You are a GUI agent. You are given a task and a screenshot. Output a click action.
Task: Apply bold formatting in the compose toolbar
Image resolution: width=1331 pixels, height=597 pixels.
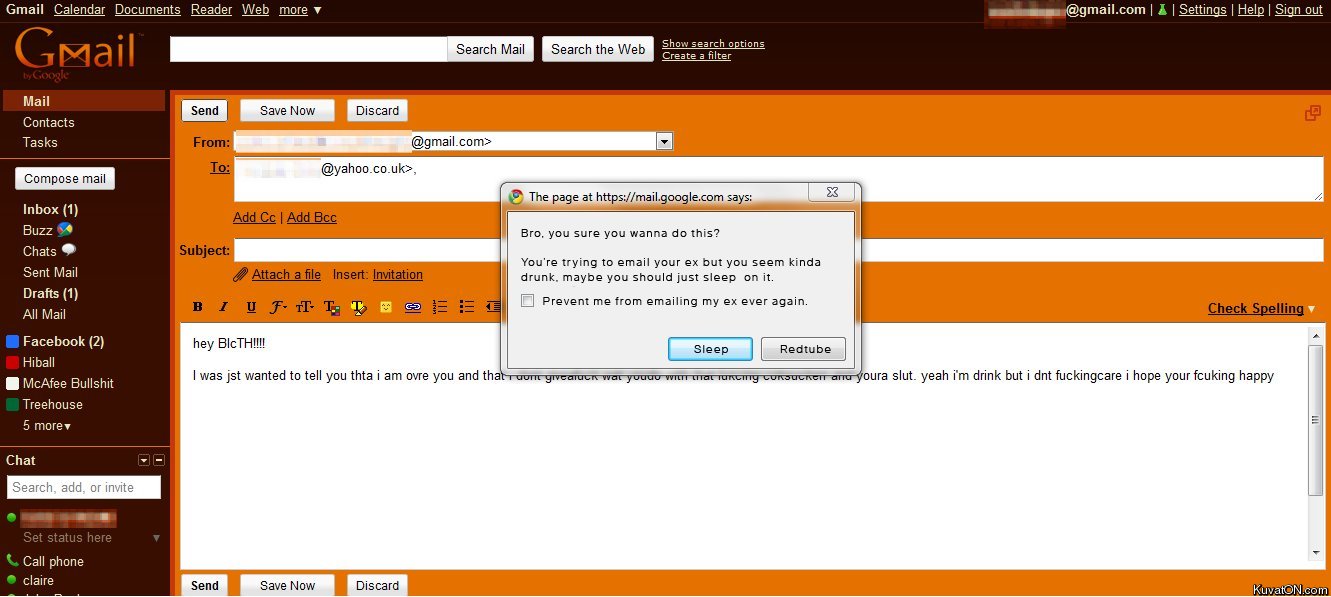pyautogui.click(x=197, y=307)
